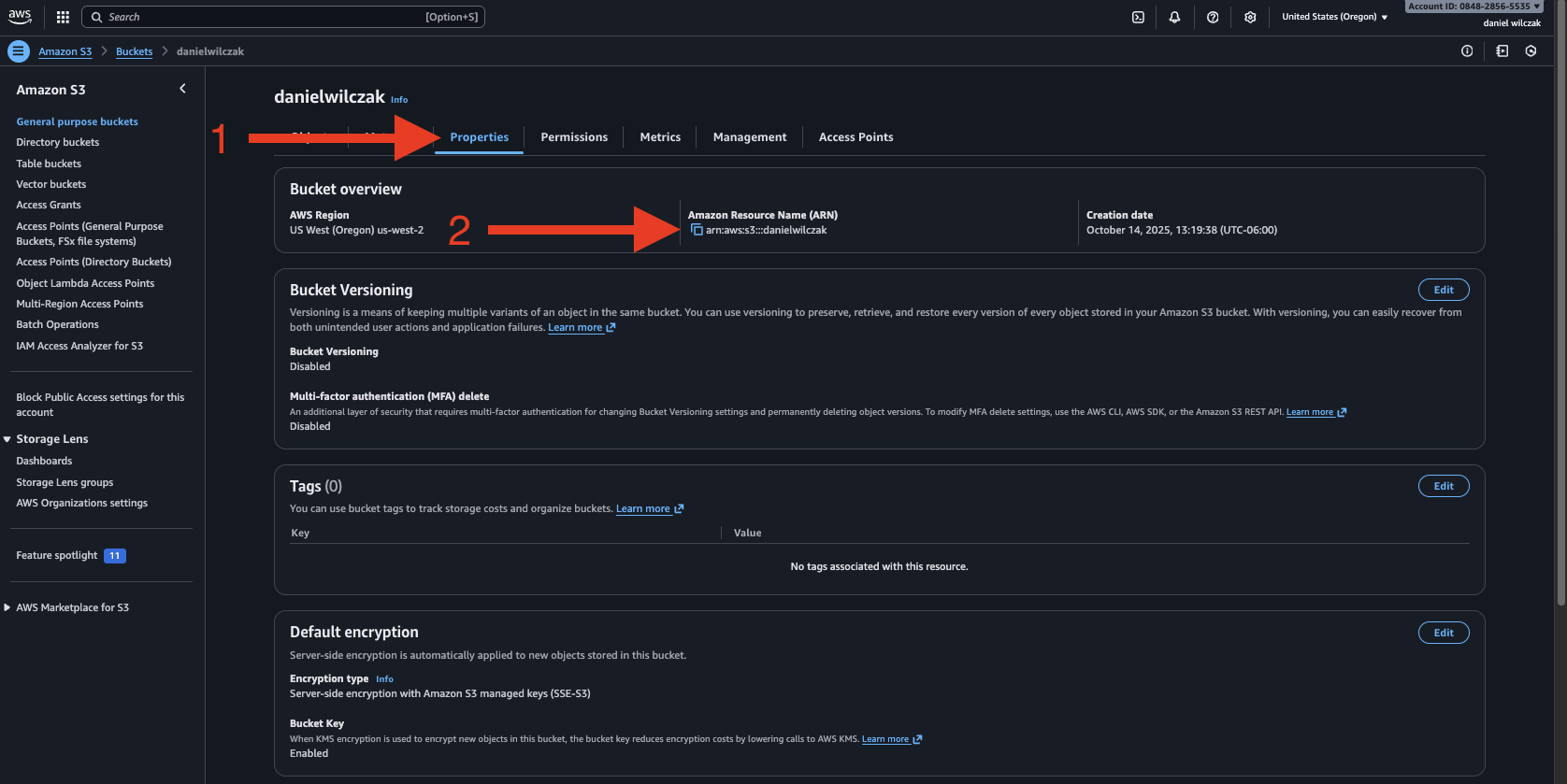The height and width of the screenshot is (784, 1567).
Task: Edit Bucket Versioning settings
Action: pos(1444,290)
